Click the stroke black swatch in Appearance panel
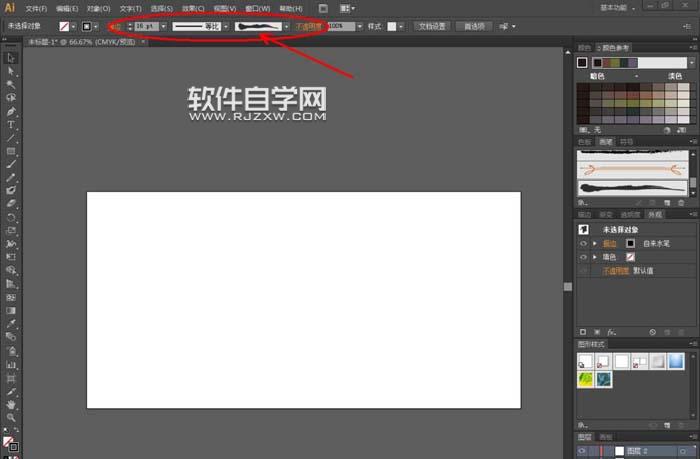The image size is (700, 459). 630,243
